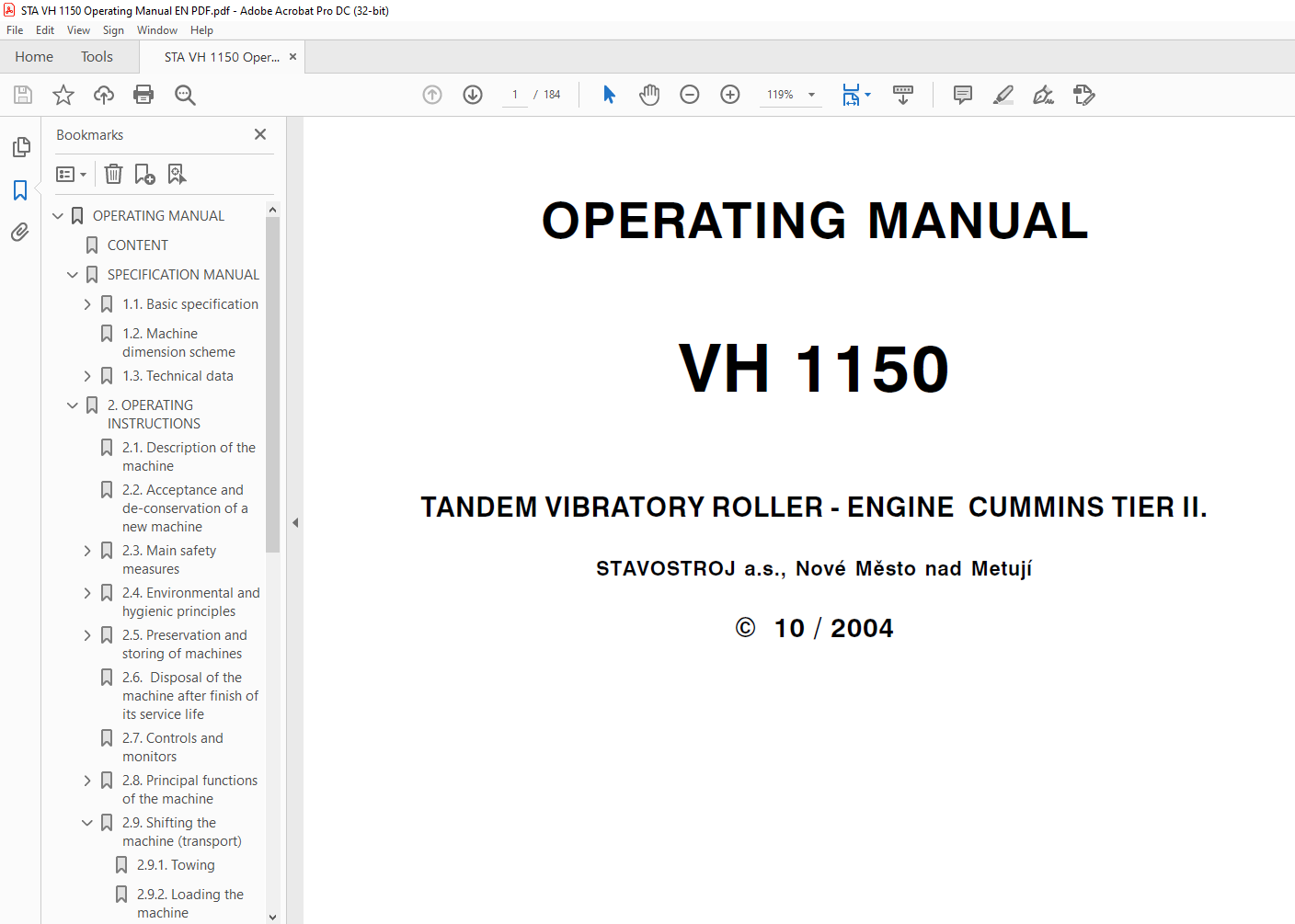Click bookmarks scrollbar down arrow
Image resolution: width=1295 pixels, height=924 pixels.
(x=272, y=917)
